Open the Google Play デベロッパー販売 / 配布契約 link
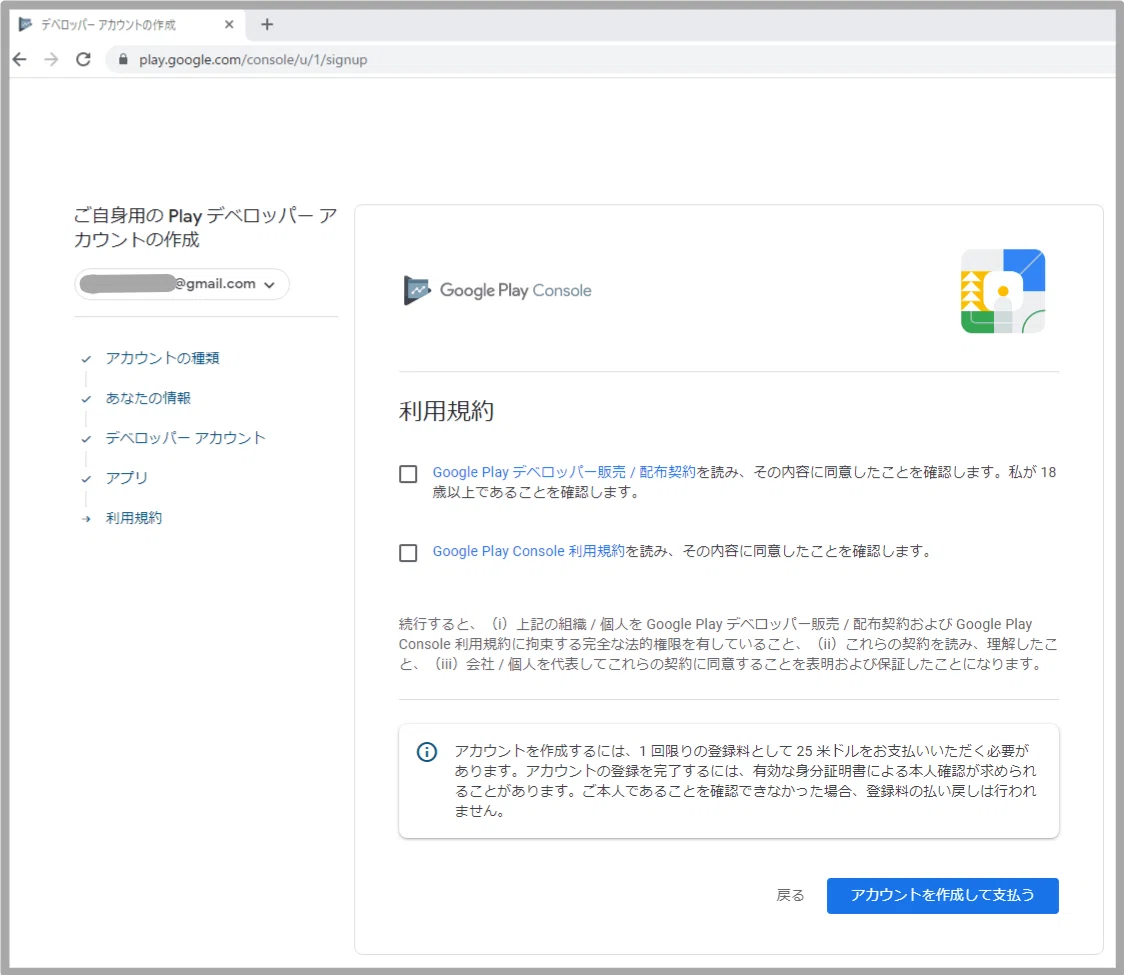The width and height of the screenshot is (1124, 975). coord(564,472)
